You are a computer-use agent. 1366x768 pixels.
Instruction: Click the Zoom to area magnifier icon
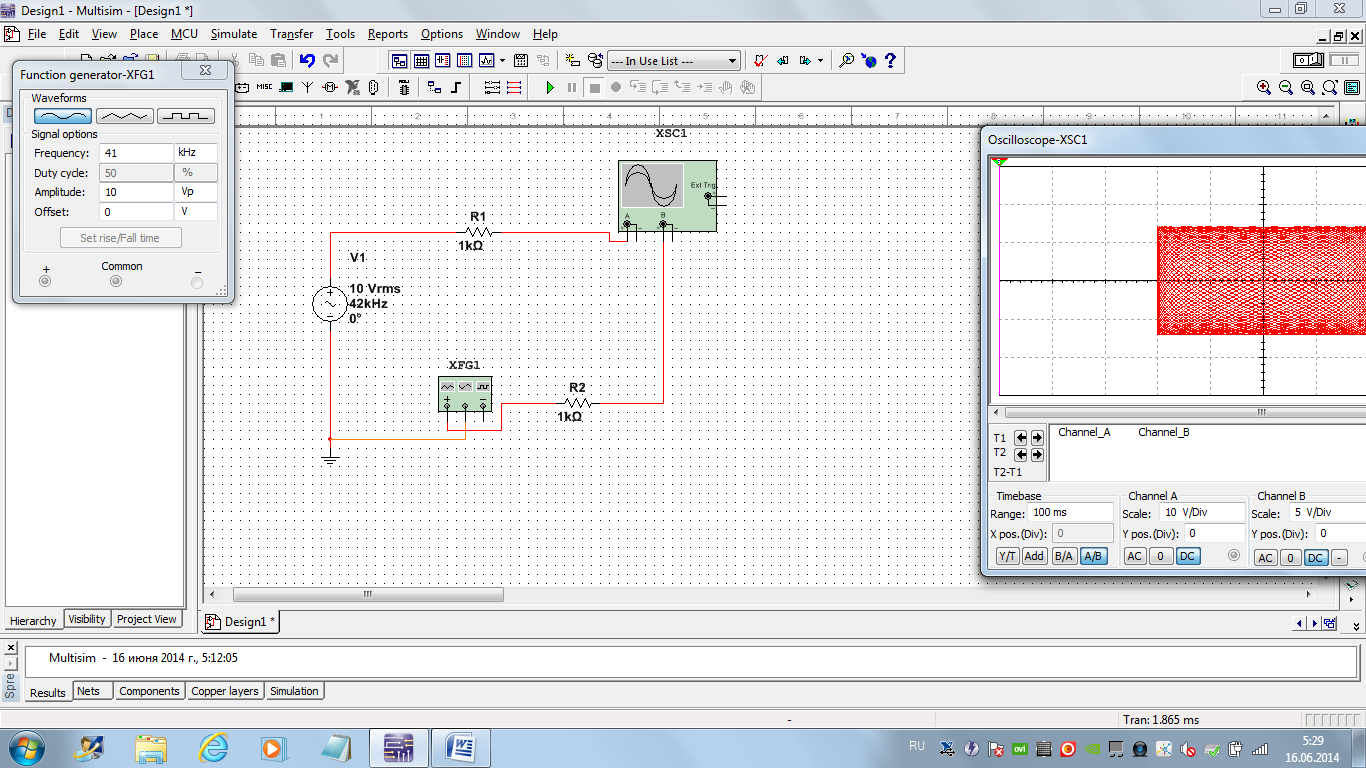1308,88
